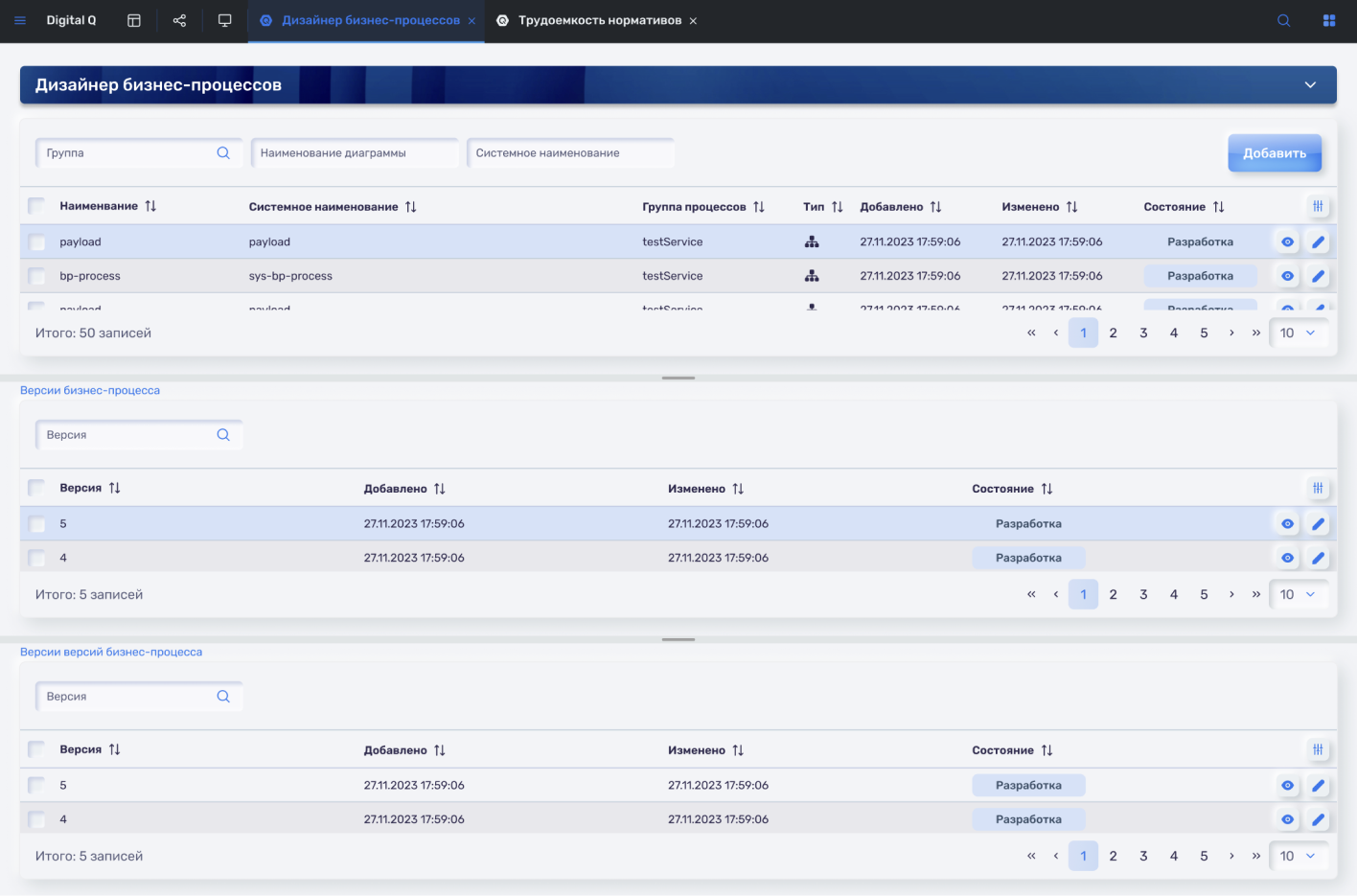The height and width of the screenshot is (896, 1357).
Task: Click the top bar search magnifier icon
Action: click(x=1284, y=20)
